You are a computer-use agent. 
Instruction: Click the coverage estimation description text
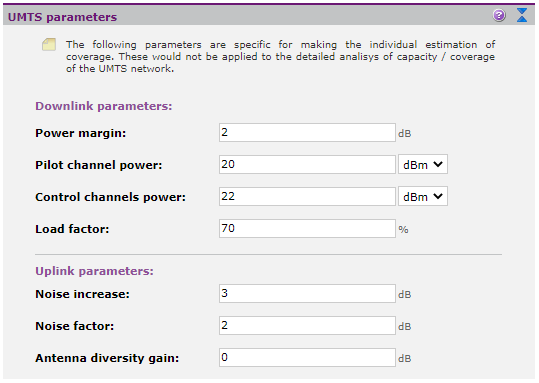[280, 56]
